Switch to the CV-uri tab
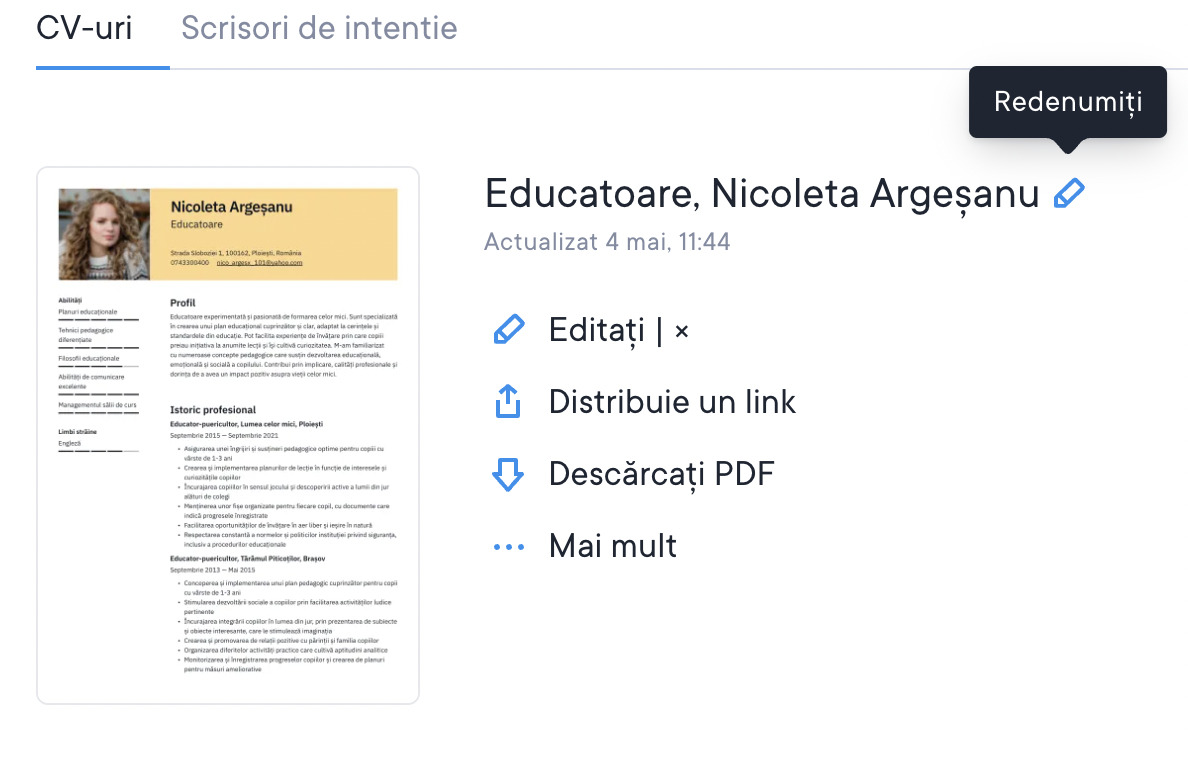The width and height of the screenshot is (1188, 758). 84,28
